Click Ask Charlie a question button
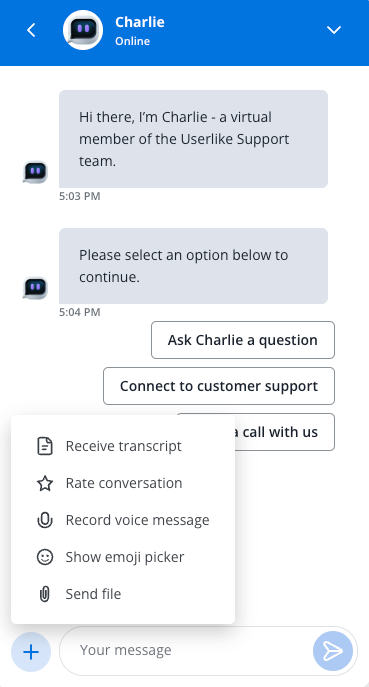Screen dimensions: 369x687 click(243, 340)
